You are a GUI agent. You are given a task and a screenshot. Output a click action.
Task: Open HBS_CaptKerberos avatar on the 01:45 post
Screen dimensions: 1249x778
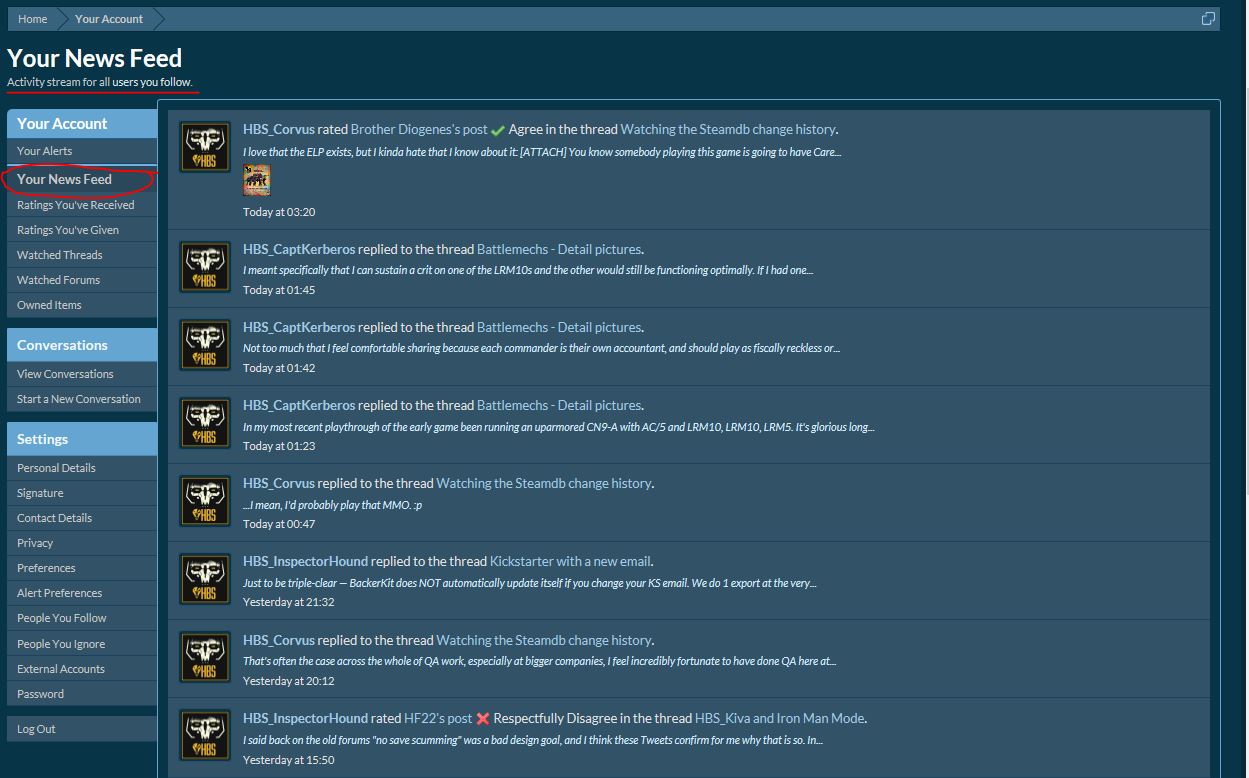click(x=205, y=266)
